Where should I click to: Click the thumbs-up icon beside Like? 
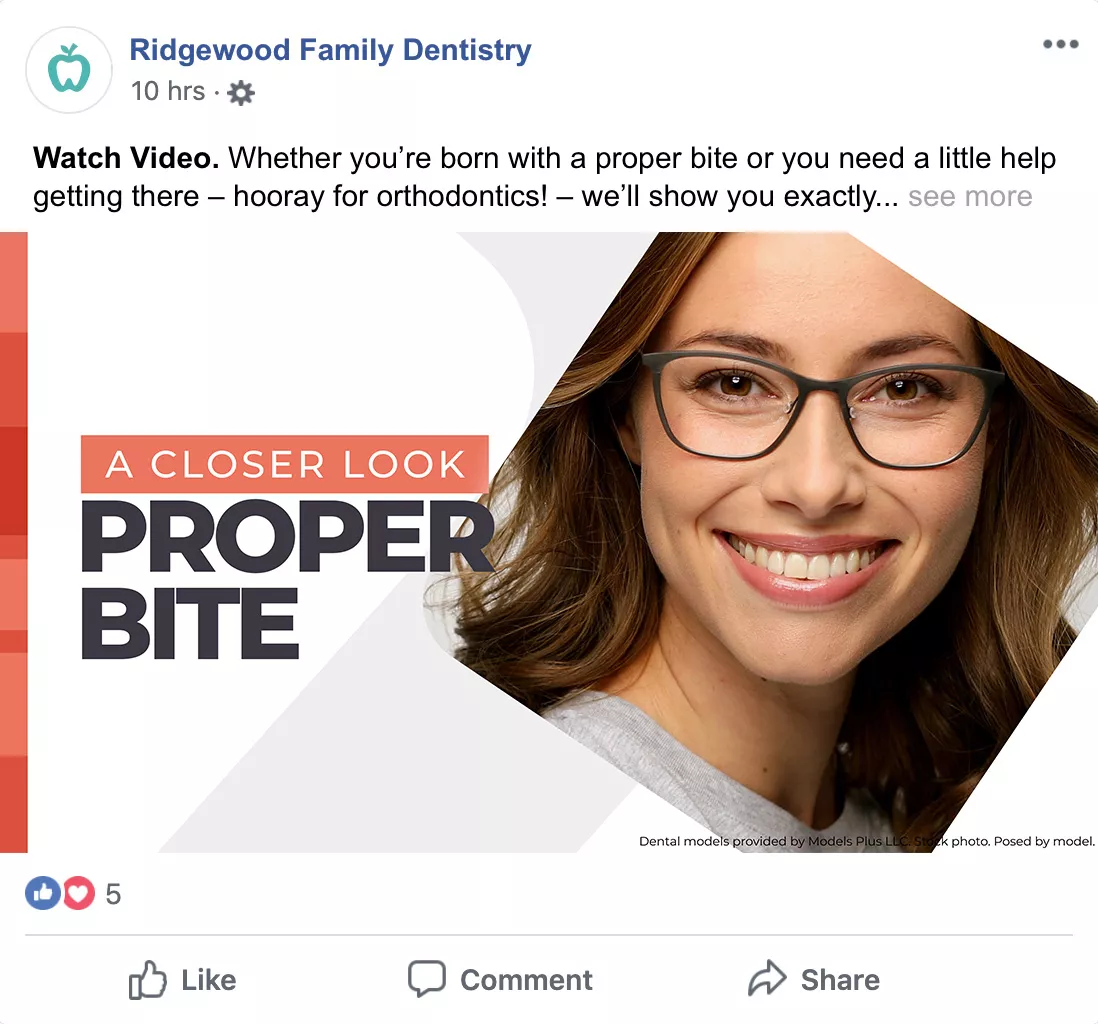[x=148, y=980]
